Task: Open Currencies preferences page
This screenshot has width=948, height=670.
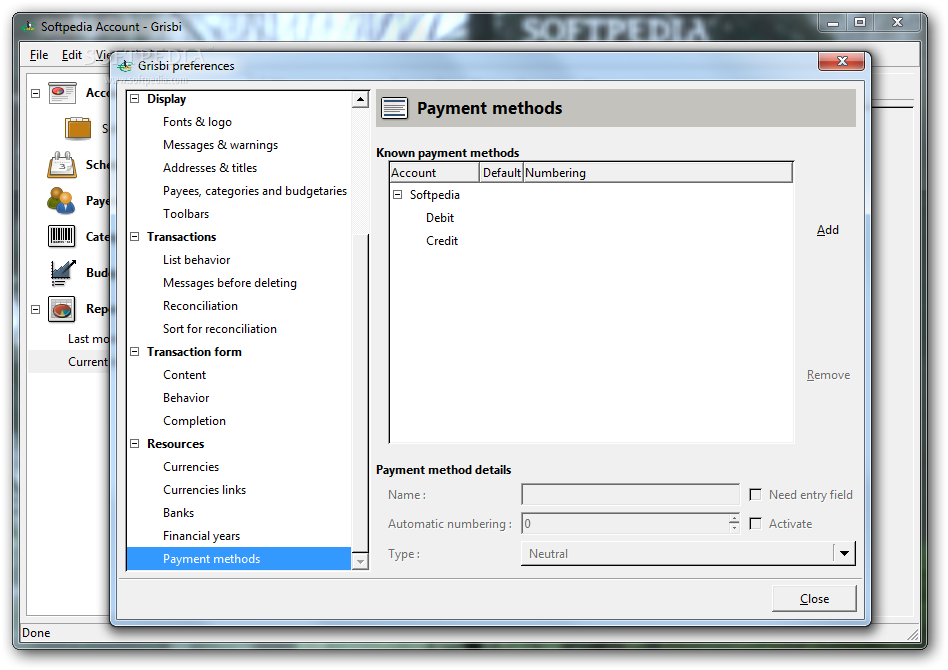Action: (191, 466)
